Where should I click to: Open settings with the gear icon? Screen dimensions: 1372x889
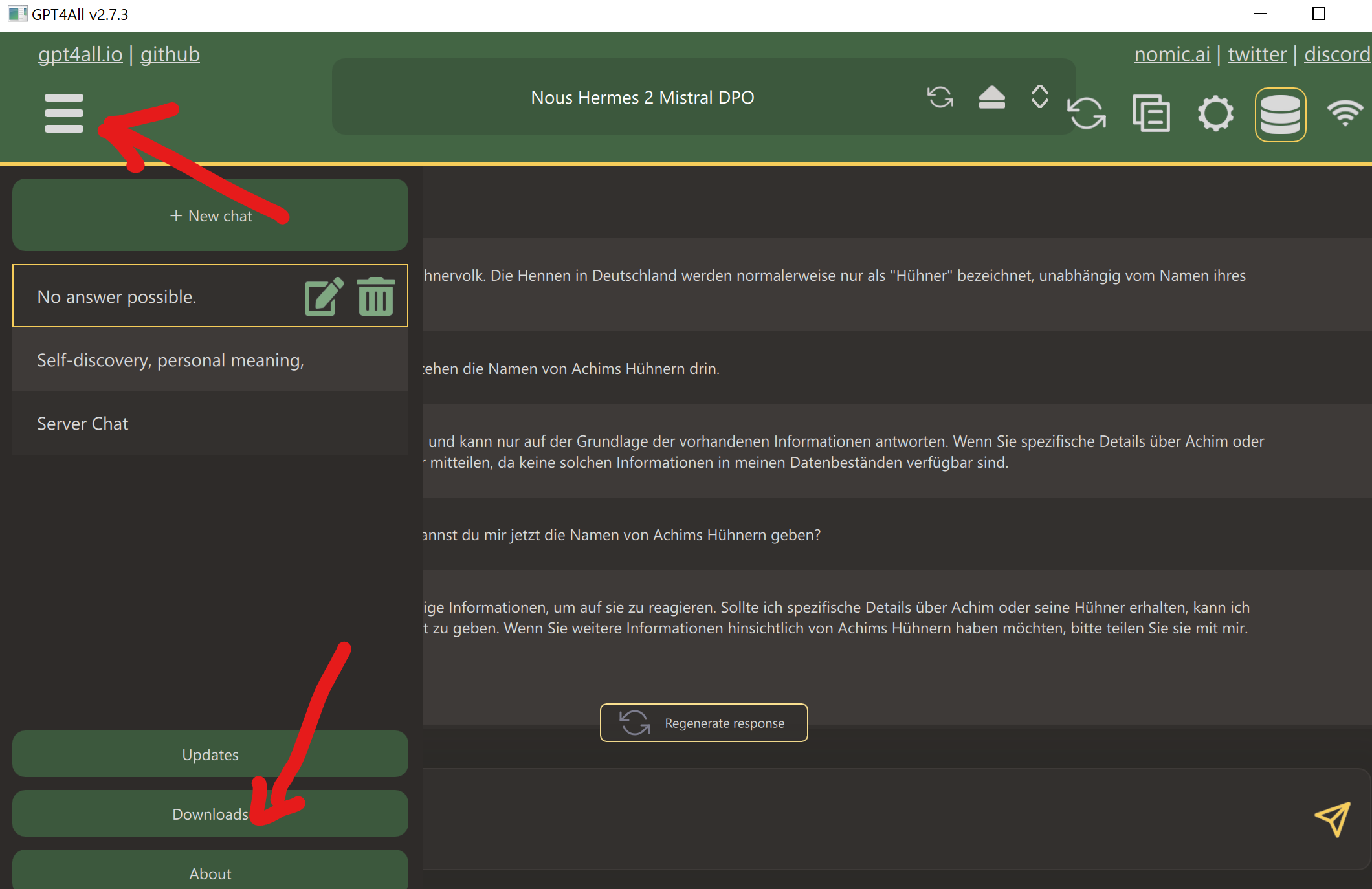1215,114
